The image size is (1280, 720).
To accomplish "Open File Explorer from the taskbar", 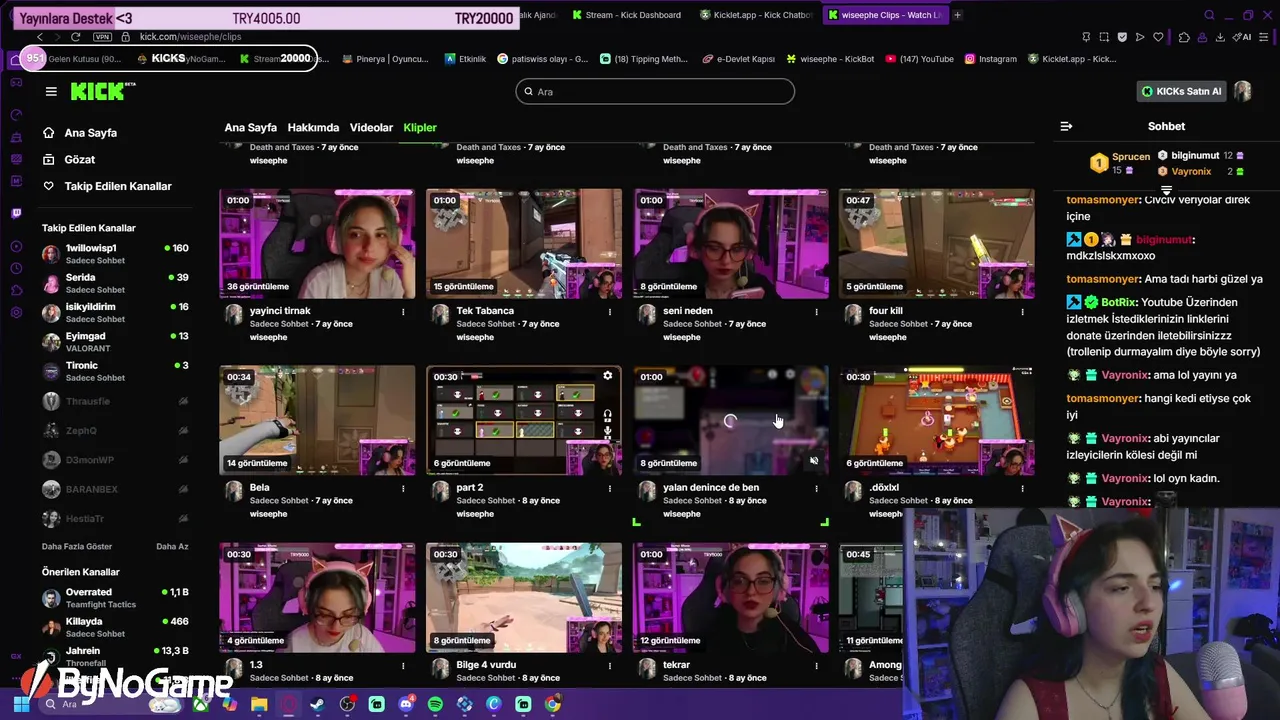I will tap(259, 704).
